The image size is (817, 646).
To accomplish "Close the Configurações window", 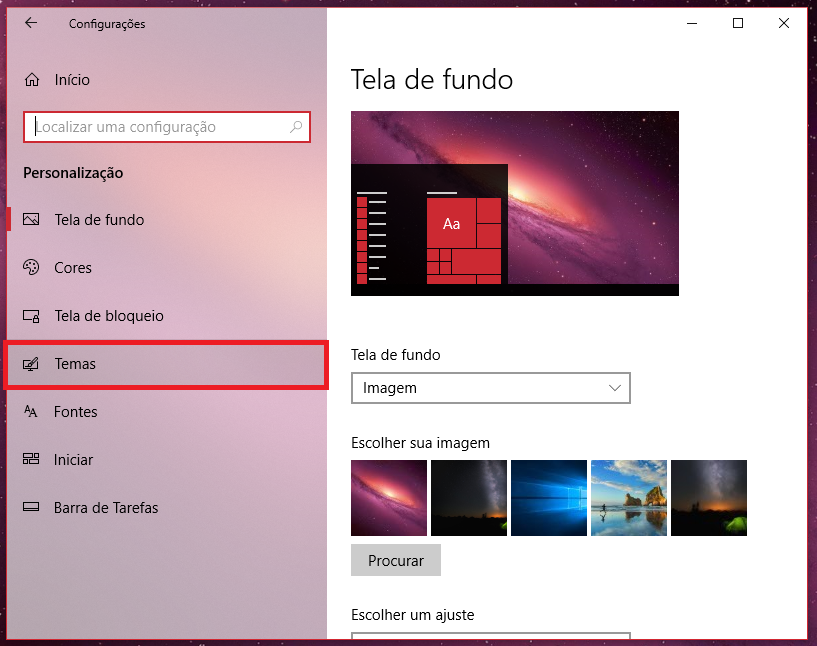I will click(784, 23).
